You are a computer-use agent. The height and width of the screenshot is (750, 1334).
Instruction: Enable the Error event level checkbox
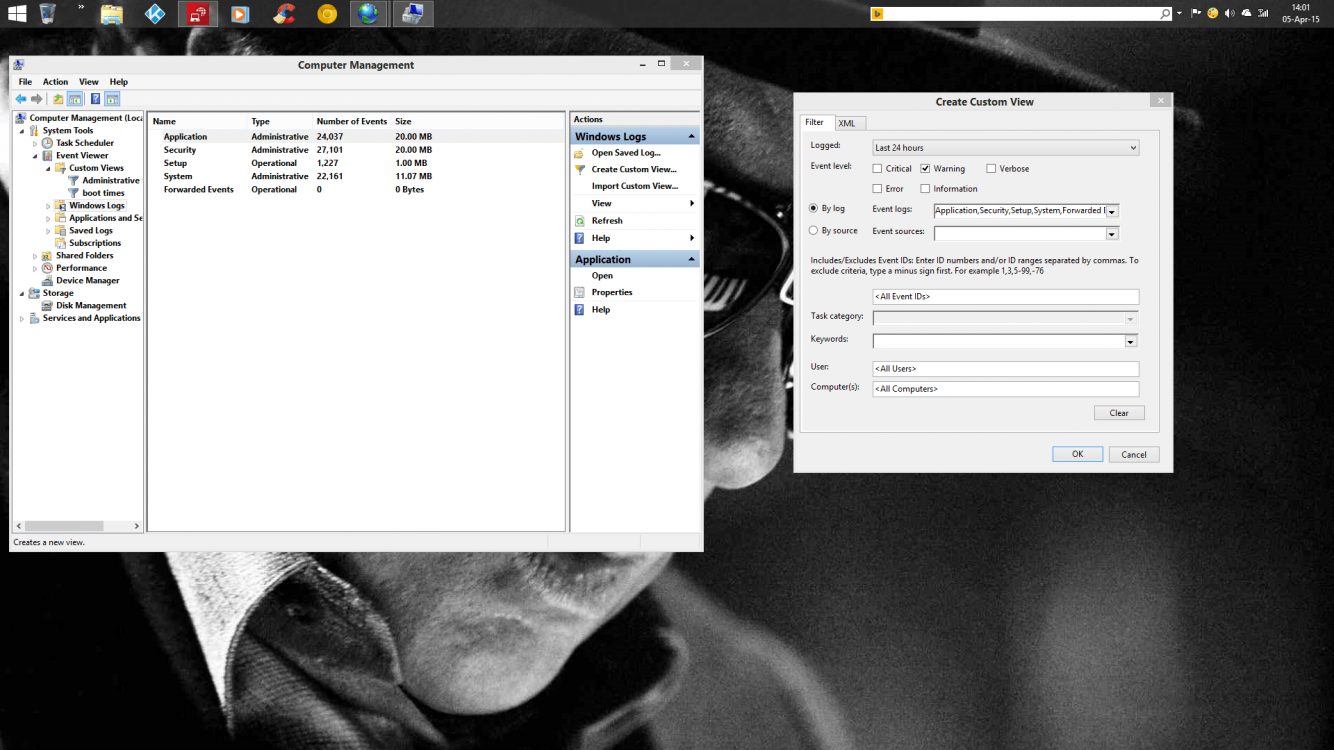tap(877, 189)
